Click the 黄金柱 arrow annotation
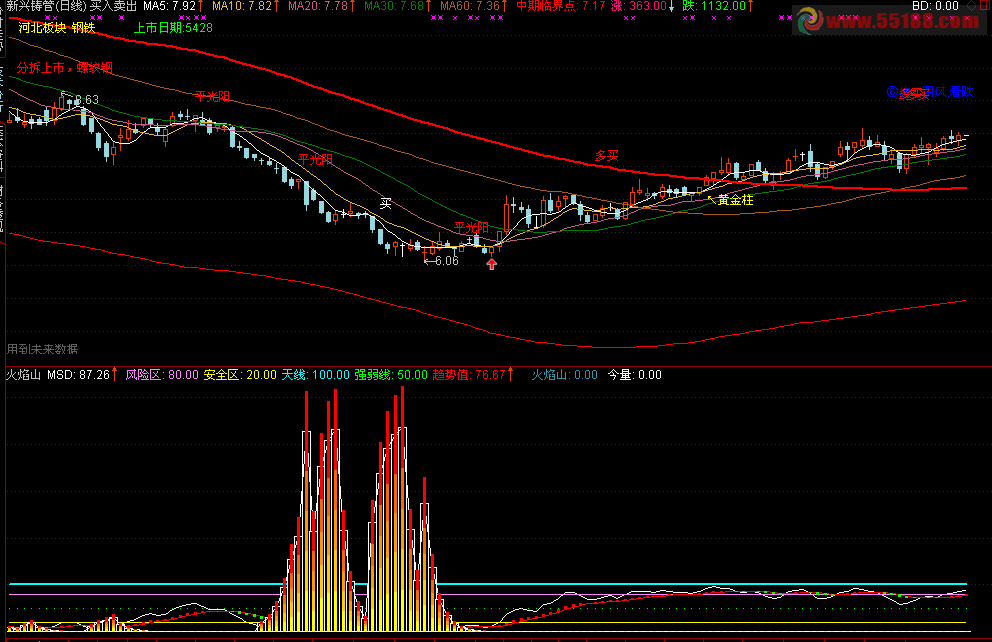992x642 pixels. point(731,200)
